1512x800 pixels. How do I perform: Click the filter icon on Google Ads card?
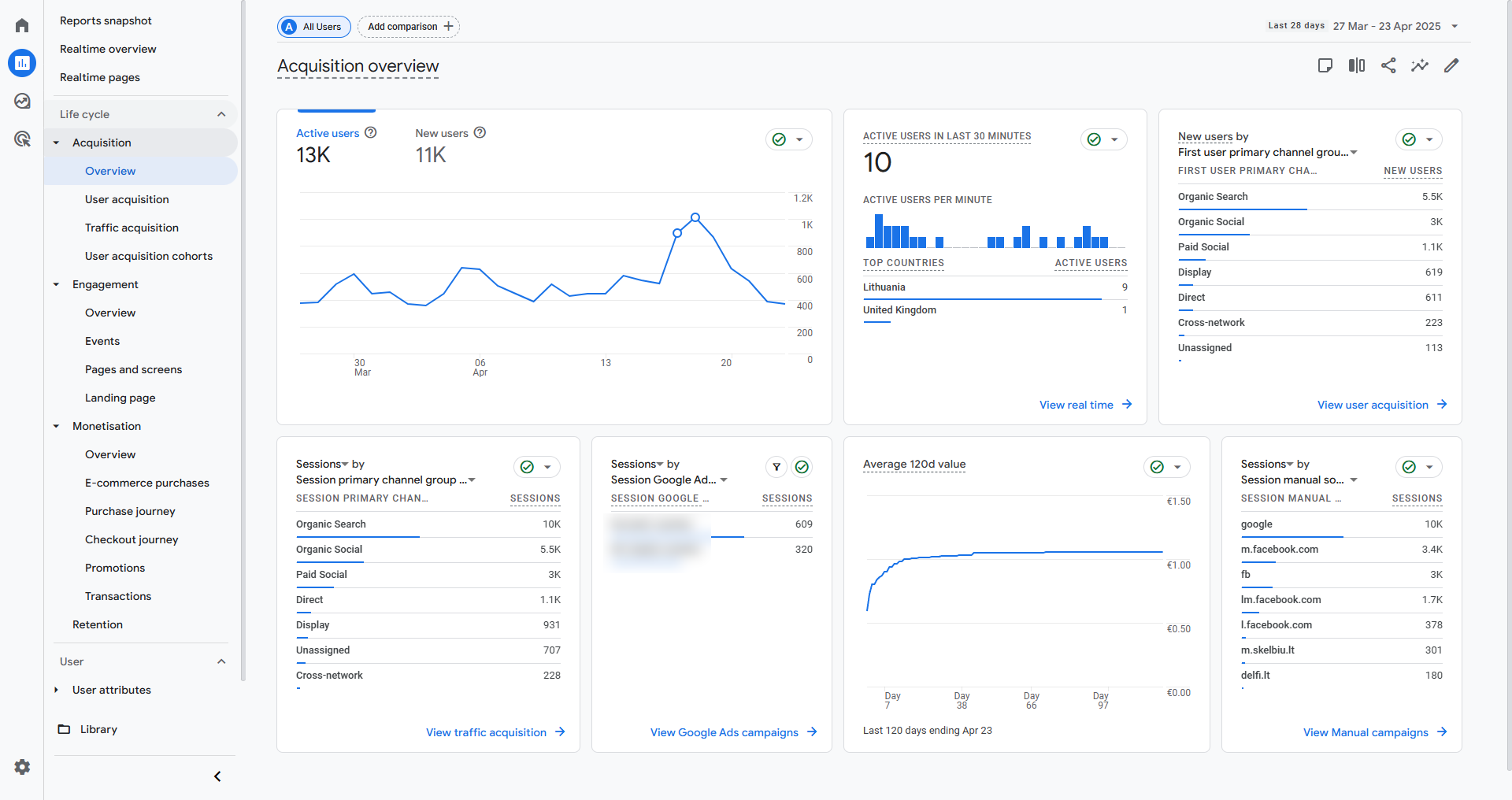tap(776, 467)
